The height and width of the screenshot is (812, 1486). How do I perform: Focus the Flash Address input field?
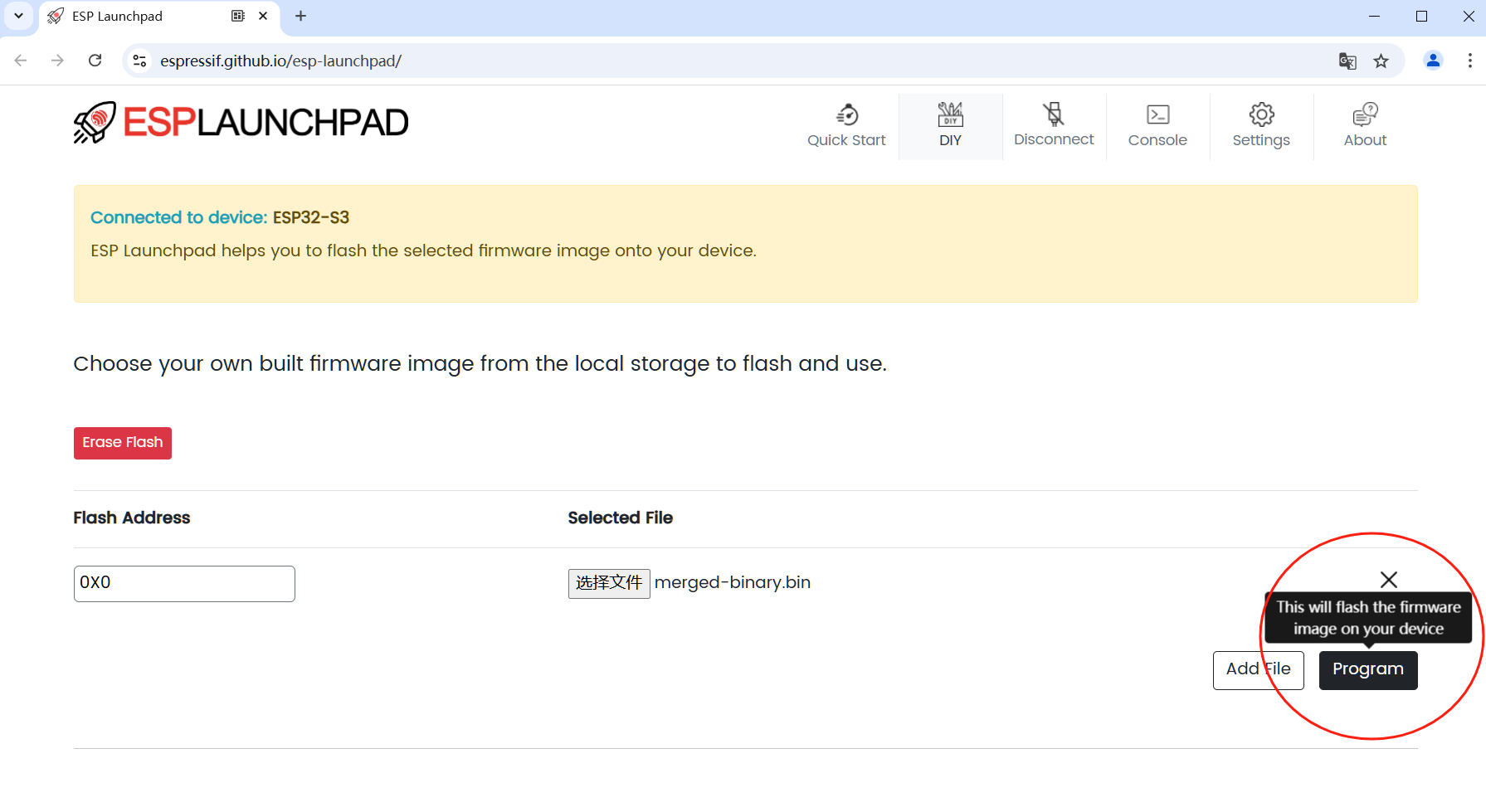[x=184, y=583]
